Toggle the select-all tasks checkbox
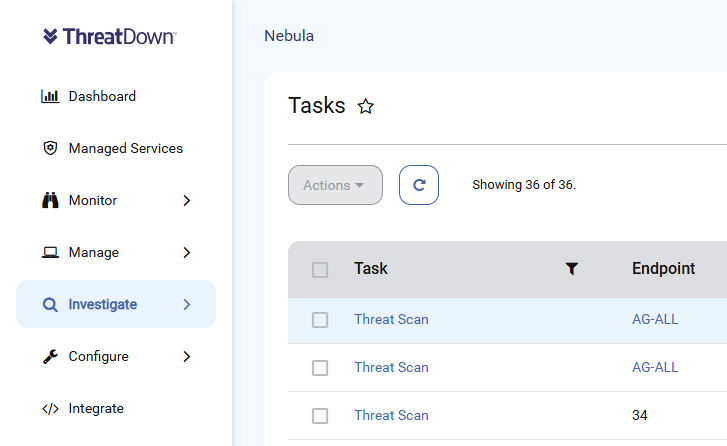 click(320, 270)
